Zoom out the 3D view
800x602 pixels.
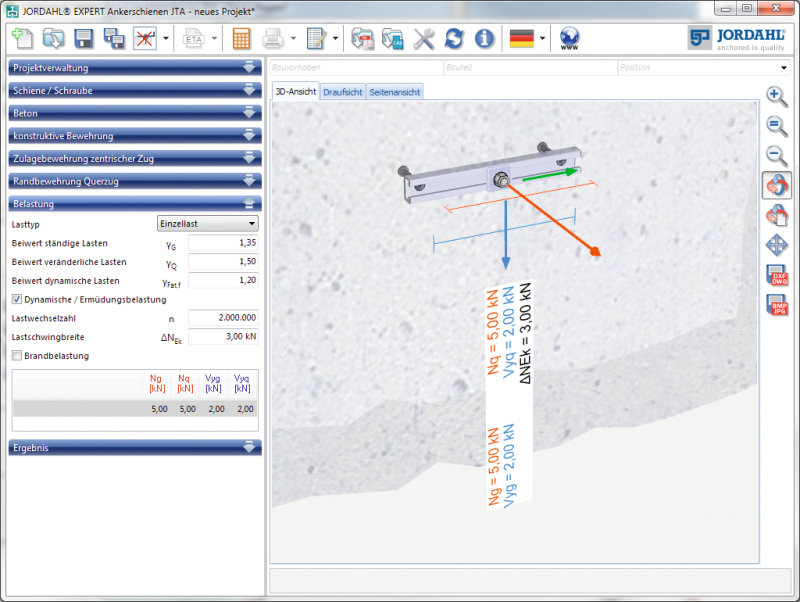777,155
